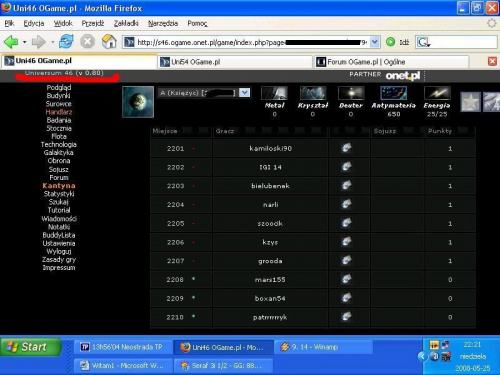Send message to grooda icon
This screenshot has height=375, width=500.
coord(347,260)
